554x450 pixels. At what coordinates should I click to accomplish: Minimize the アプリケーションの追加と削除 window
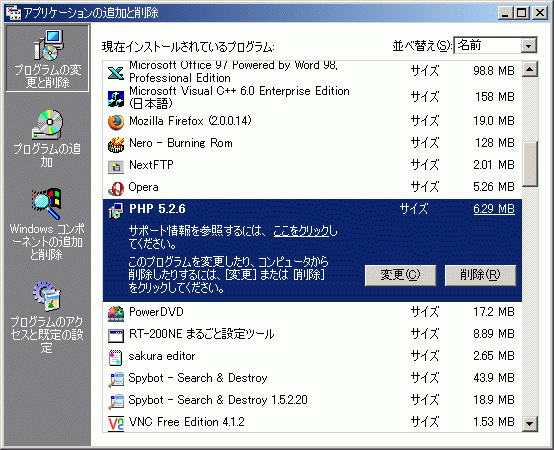[x=506, y=13]
